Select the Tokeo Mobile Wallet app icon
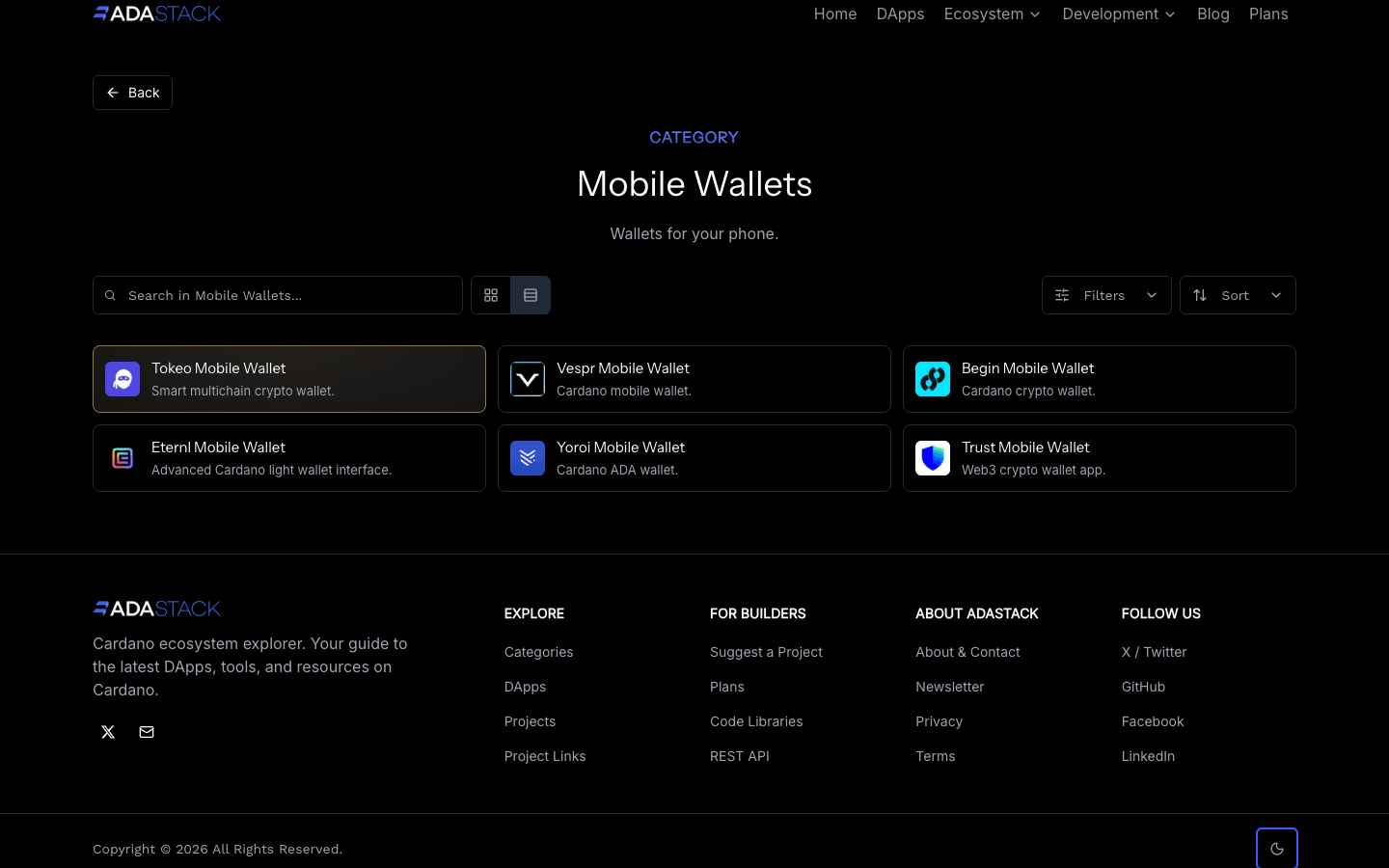Image resolution: width=1389 pixels, height=868 pixels. (x=123, y=379)
